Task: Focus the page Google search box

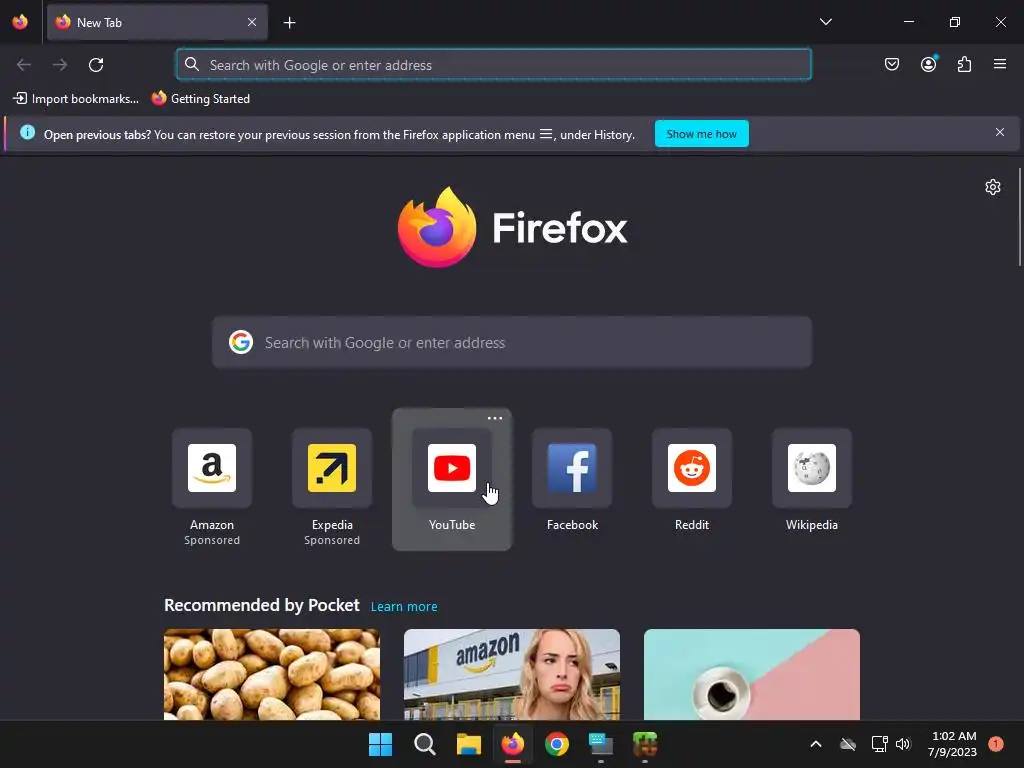Action: 512,343
